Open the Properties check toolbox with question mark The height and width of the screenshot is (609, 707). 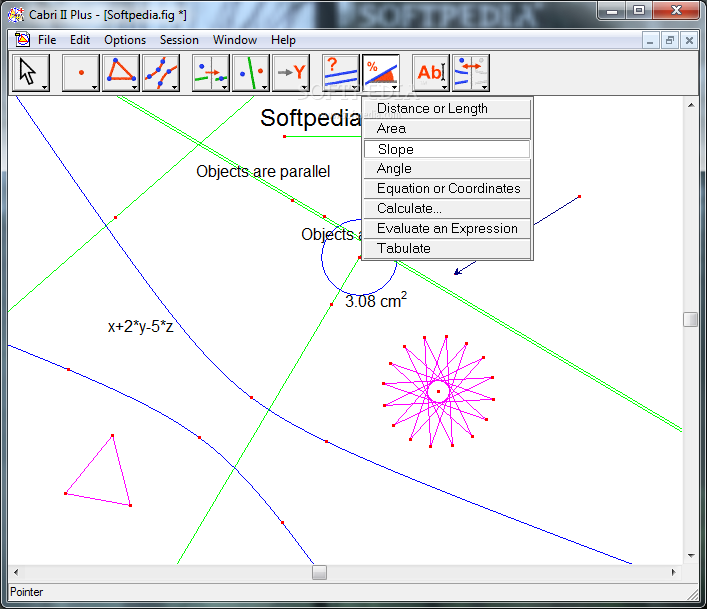(x=341, y=73)
